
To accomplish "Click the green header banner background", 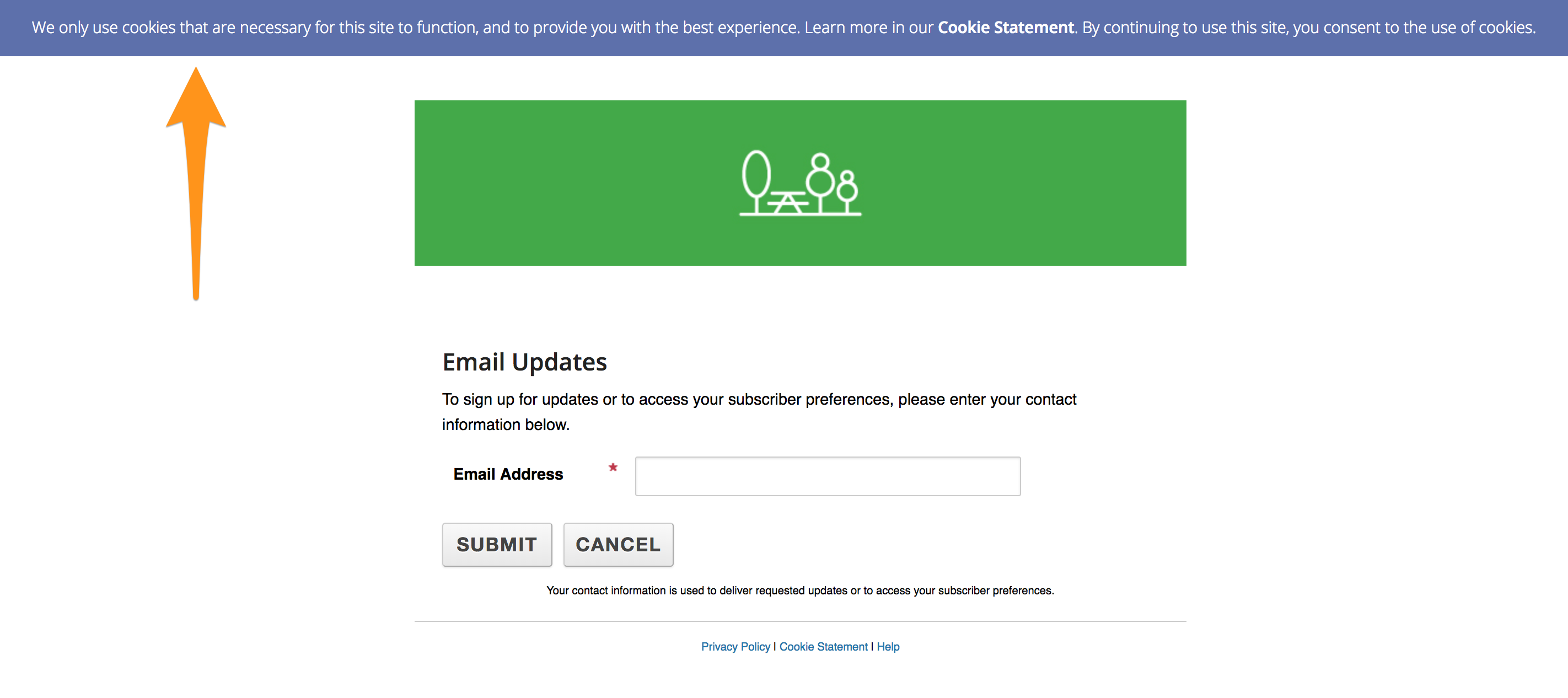I will [x=548, y=182].
